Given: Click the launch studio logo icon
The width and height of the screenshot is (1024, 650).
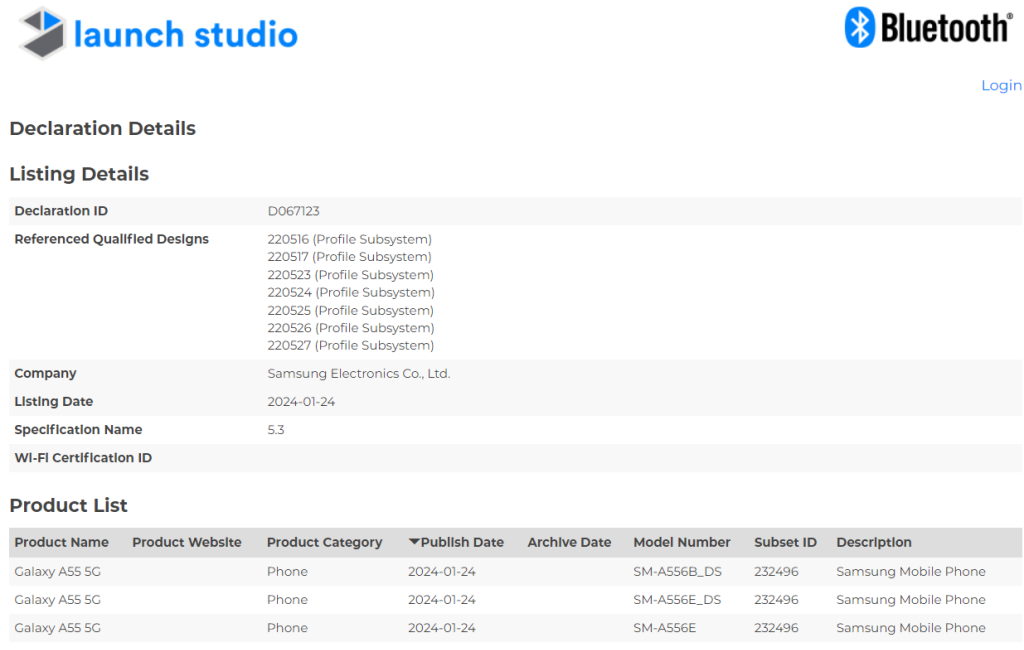Looking at the screenshot, I should tap(44, 33).
